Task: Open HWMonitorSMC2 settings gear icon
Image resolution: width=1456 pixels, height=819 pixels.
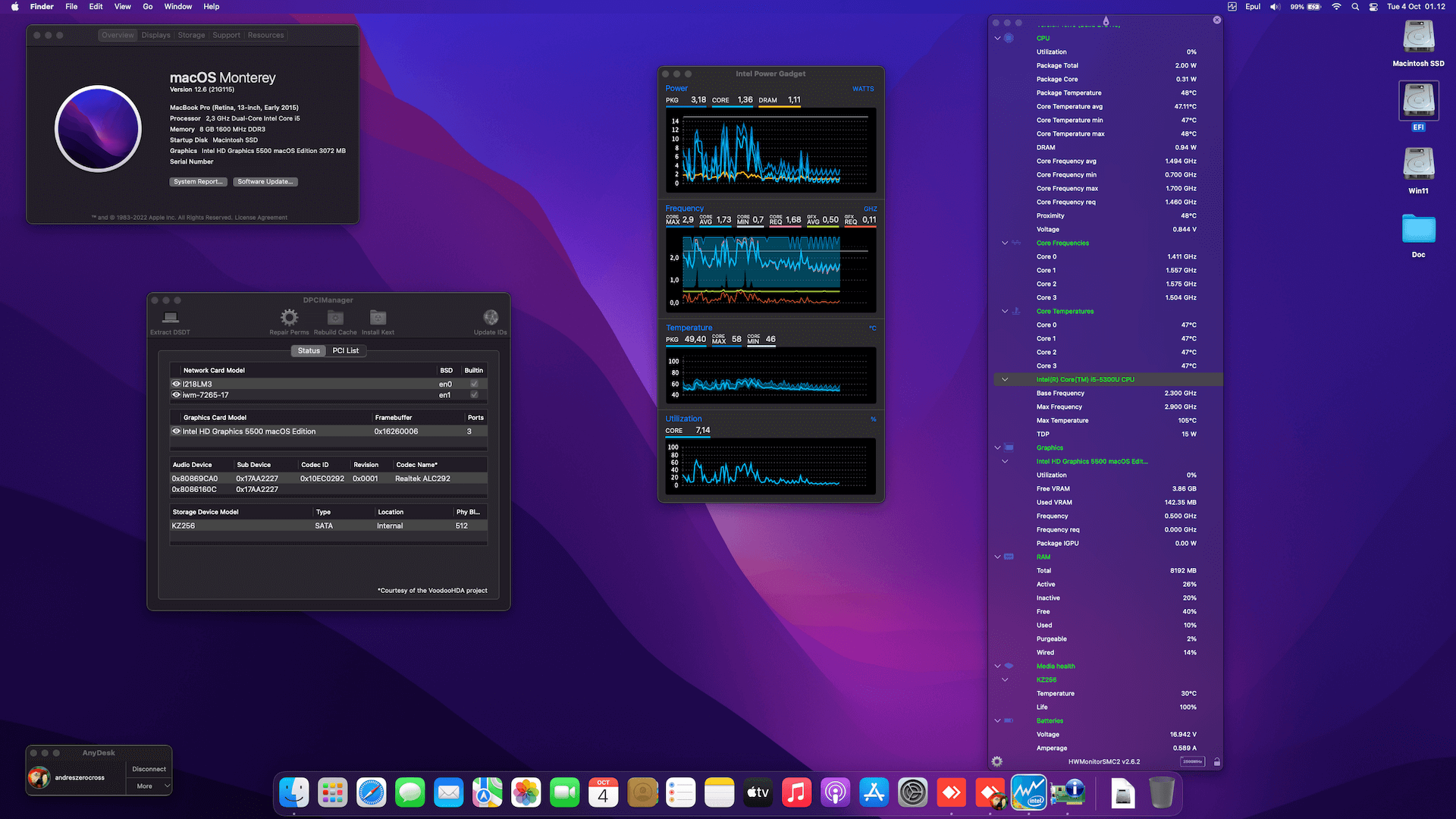Action: click(997, 761)
